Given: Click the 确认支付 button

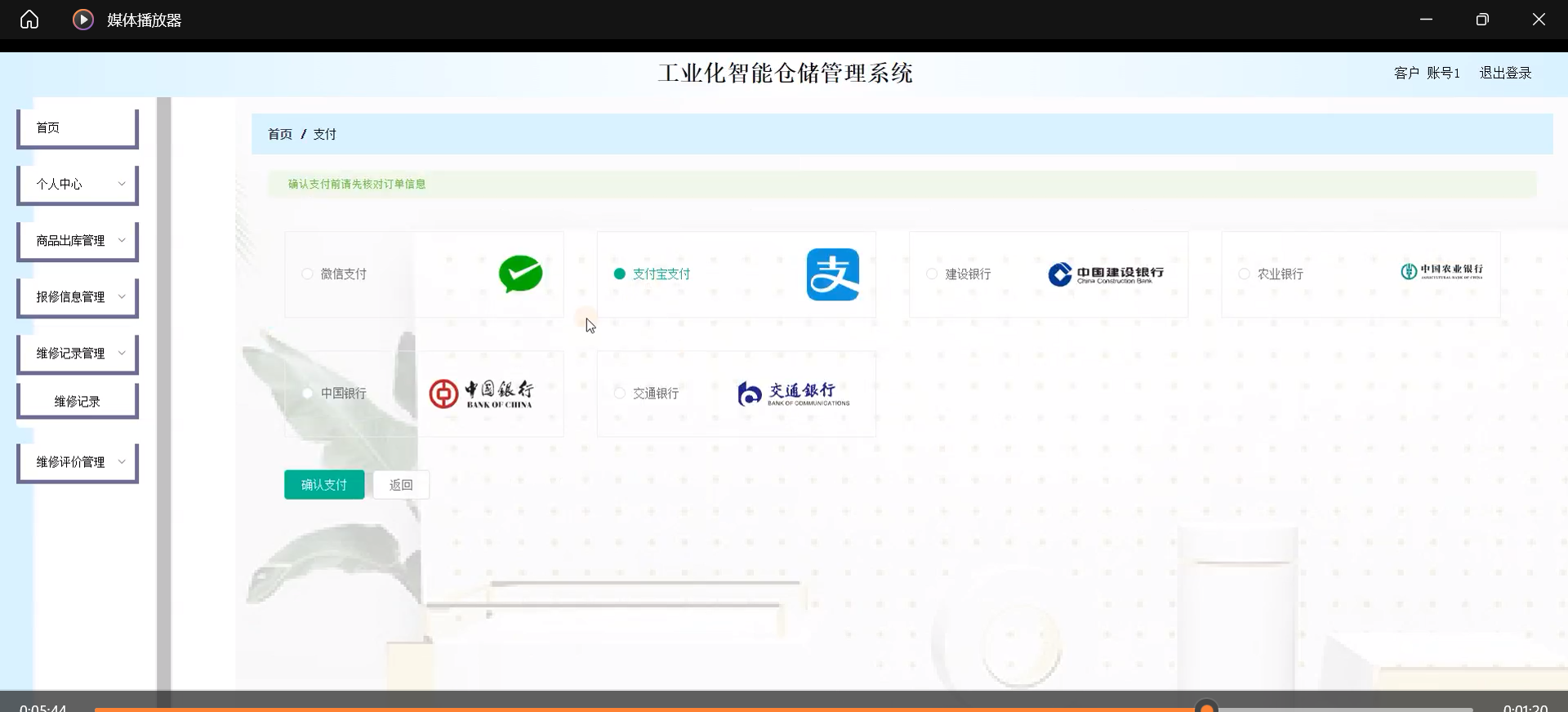Looking at the screenshot, I should [x=324, y=484].
